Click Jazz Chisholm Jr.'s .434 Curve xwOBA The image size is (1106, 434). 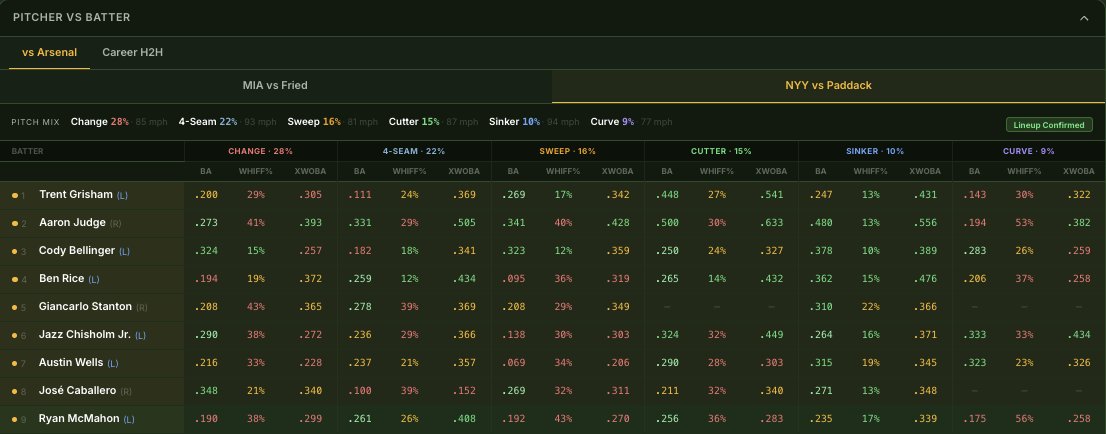tap(1078, 334)
